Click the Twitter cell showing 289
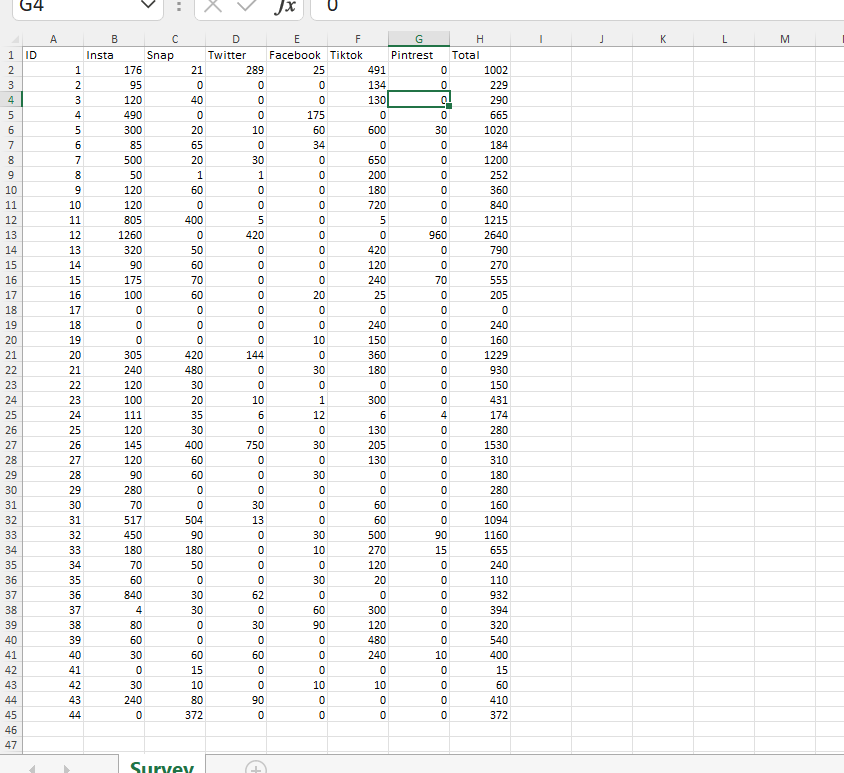This screenshot has height=773, width=844. click(x=236, y=70)
